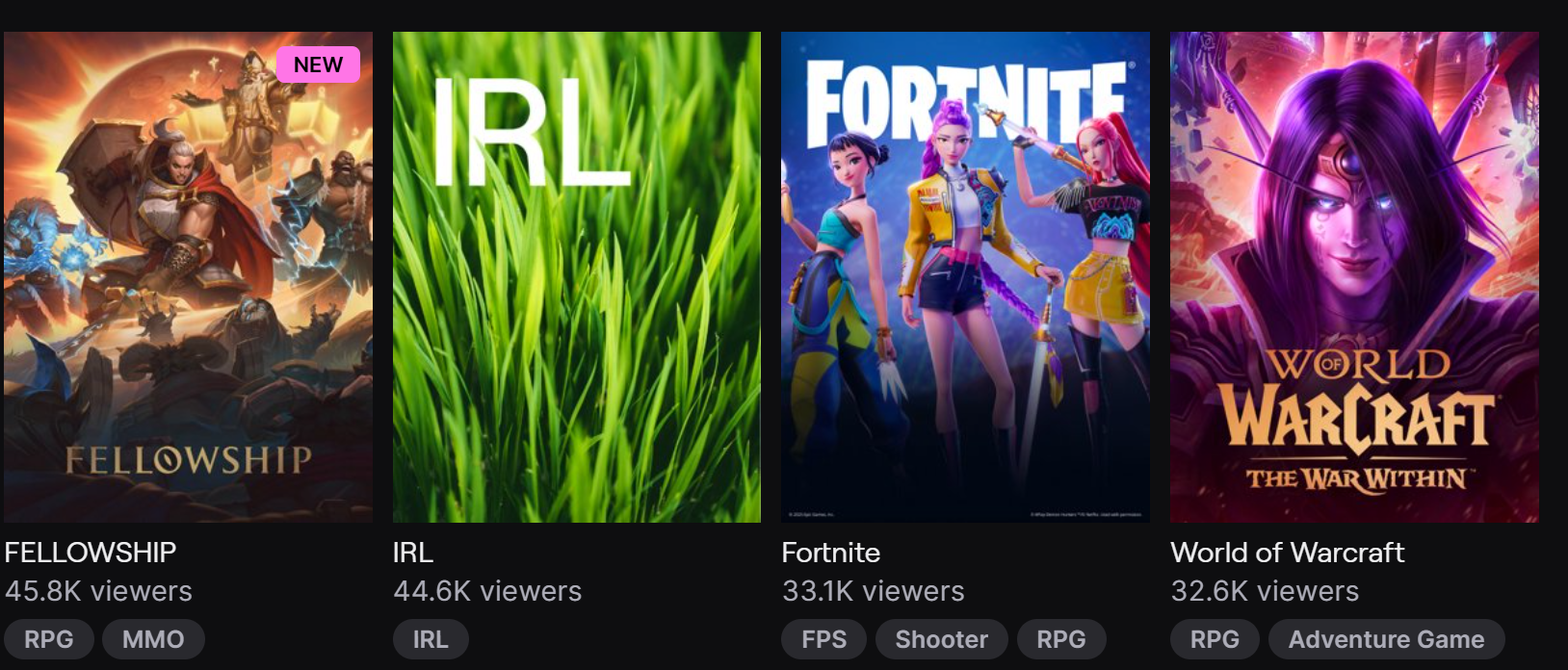Open the IRL grass cover thumbnail

coord(577,277)
